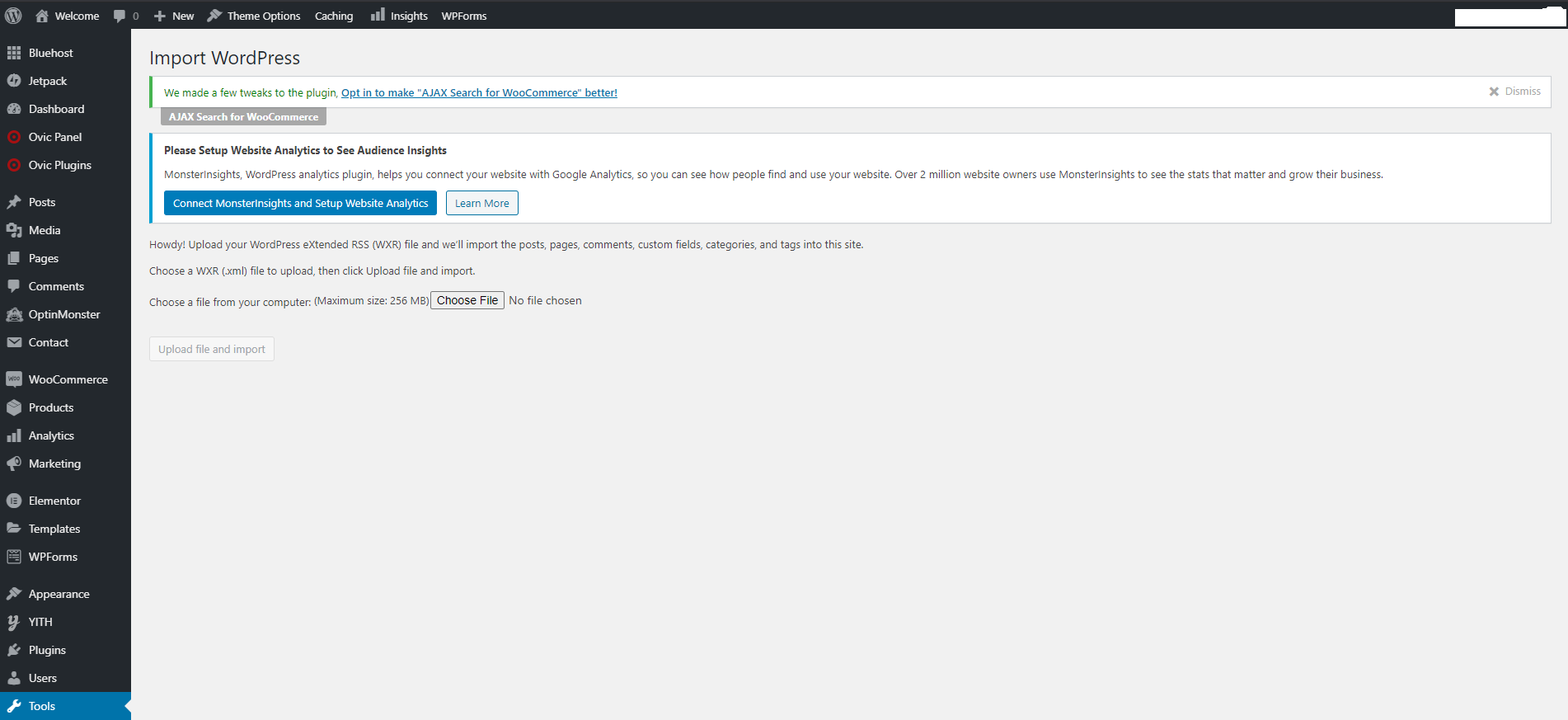Click Upload file and import button
This screenshot has width=1568, height=720.
(212, 349)
